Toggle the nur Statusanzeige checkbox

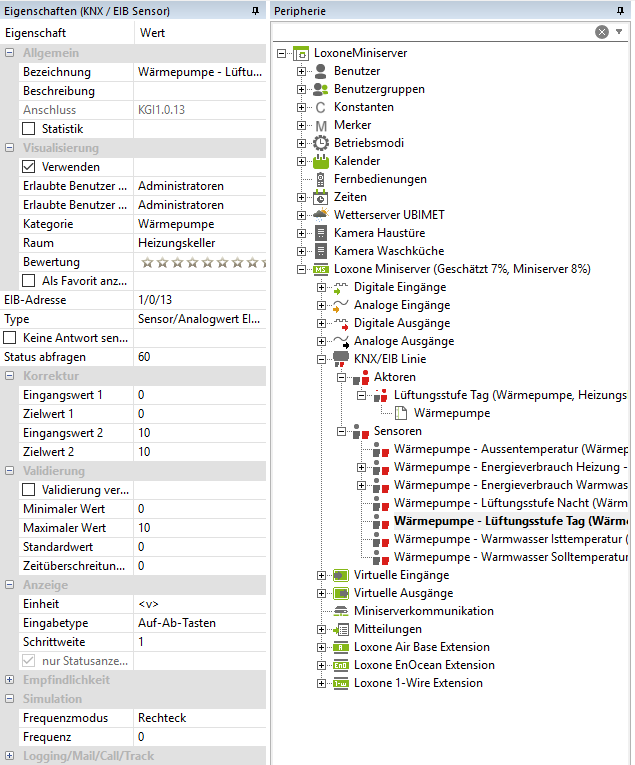click(29, 661)
